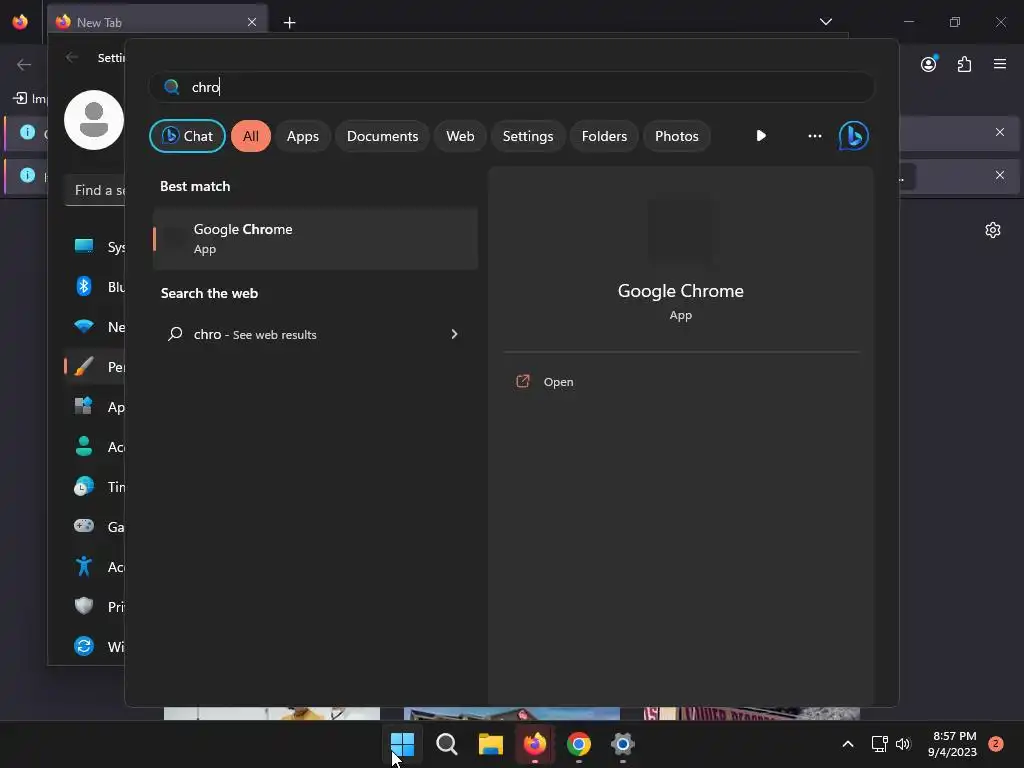The height and width of the screenshot is (768, 1024).
Task: Open notification center badge
Action: 996,744
